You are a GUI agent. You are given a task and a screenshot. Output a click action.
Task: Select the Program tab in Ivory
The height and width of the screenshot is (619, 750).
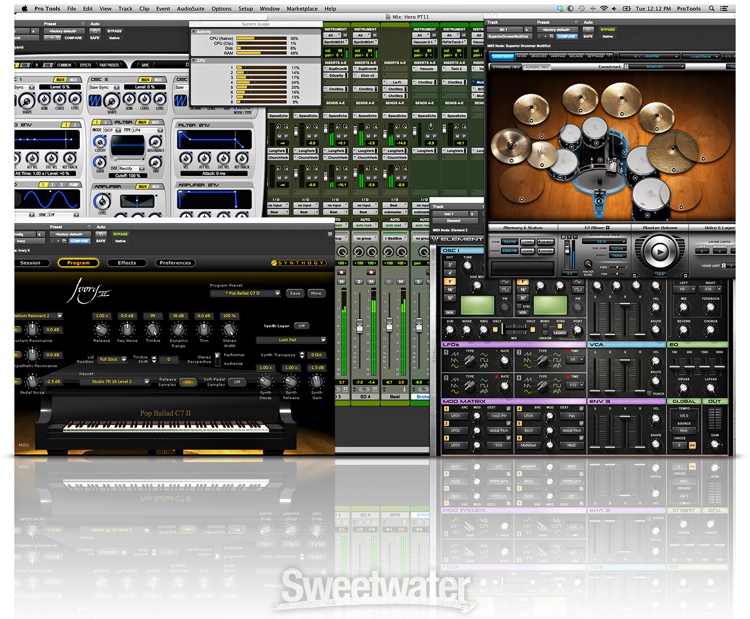tap(78, 263)
